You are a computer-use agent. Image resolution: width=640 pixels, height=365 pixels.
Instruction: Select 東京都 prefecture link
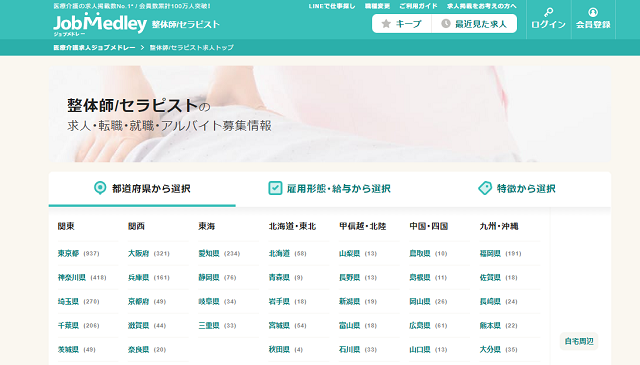coord(68,254)
